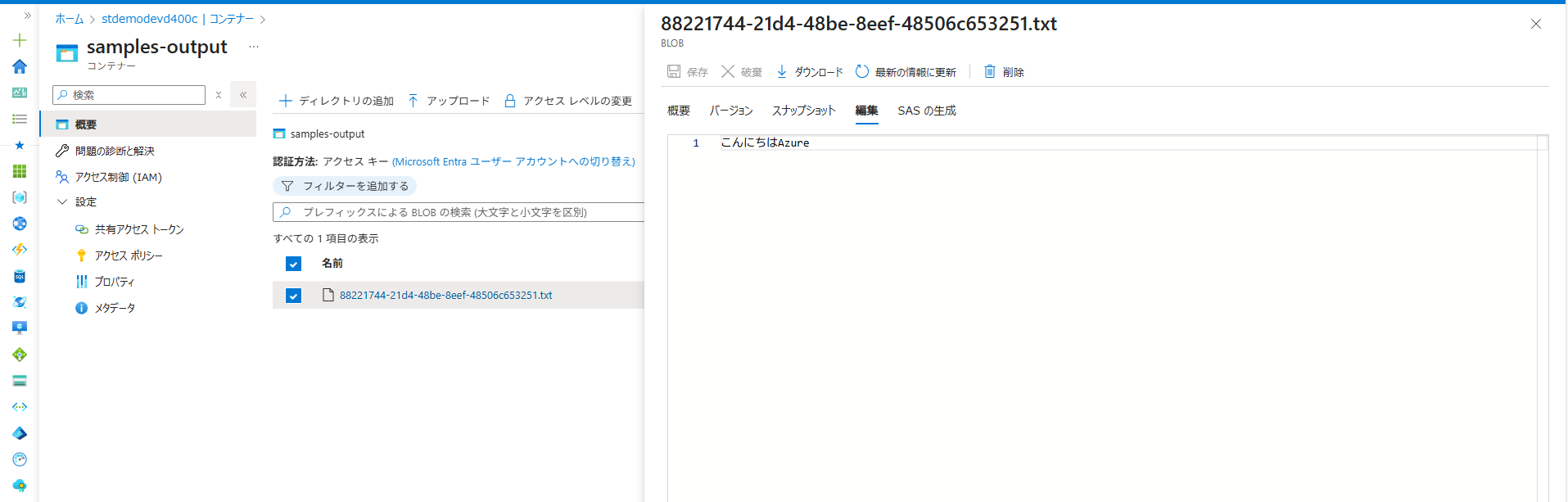
Task: Open the App Services globe icon
Action: pos(20,224)
